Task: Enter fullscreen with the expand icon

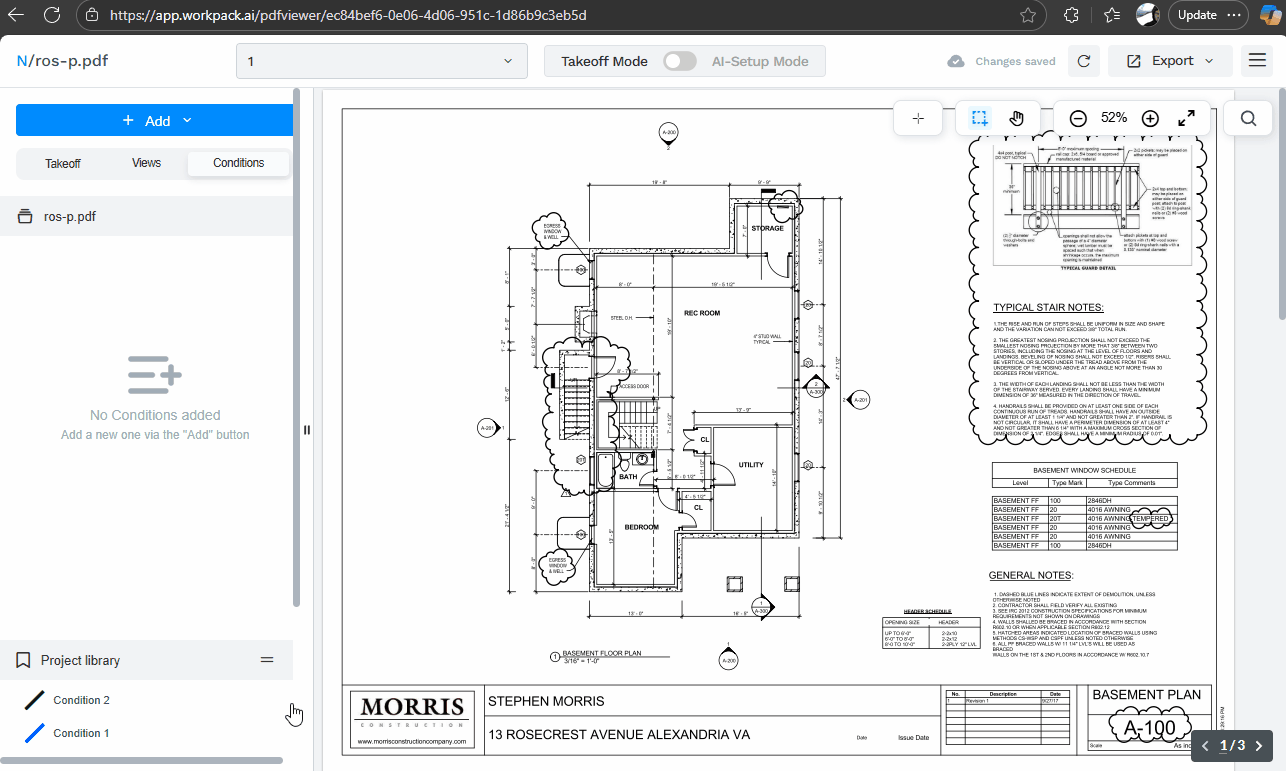Action: pyautogui.click(x=1186, y=118)
